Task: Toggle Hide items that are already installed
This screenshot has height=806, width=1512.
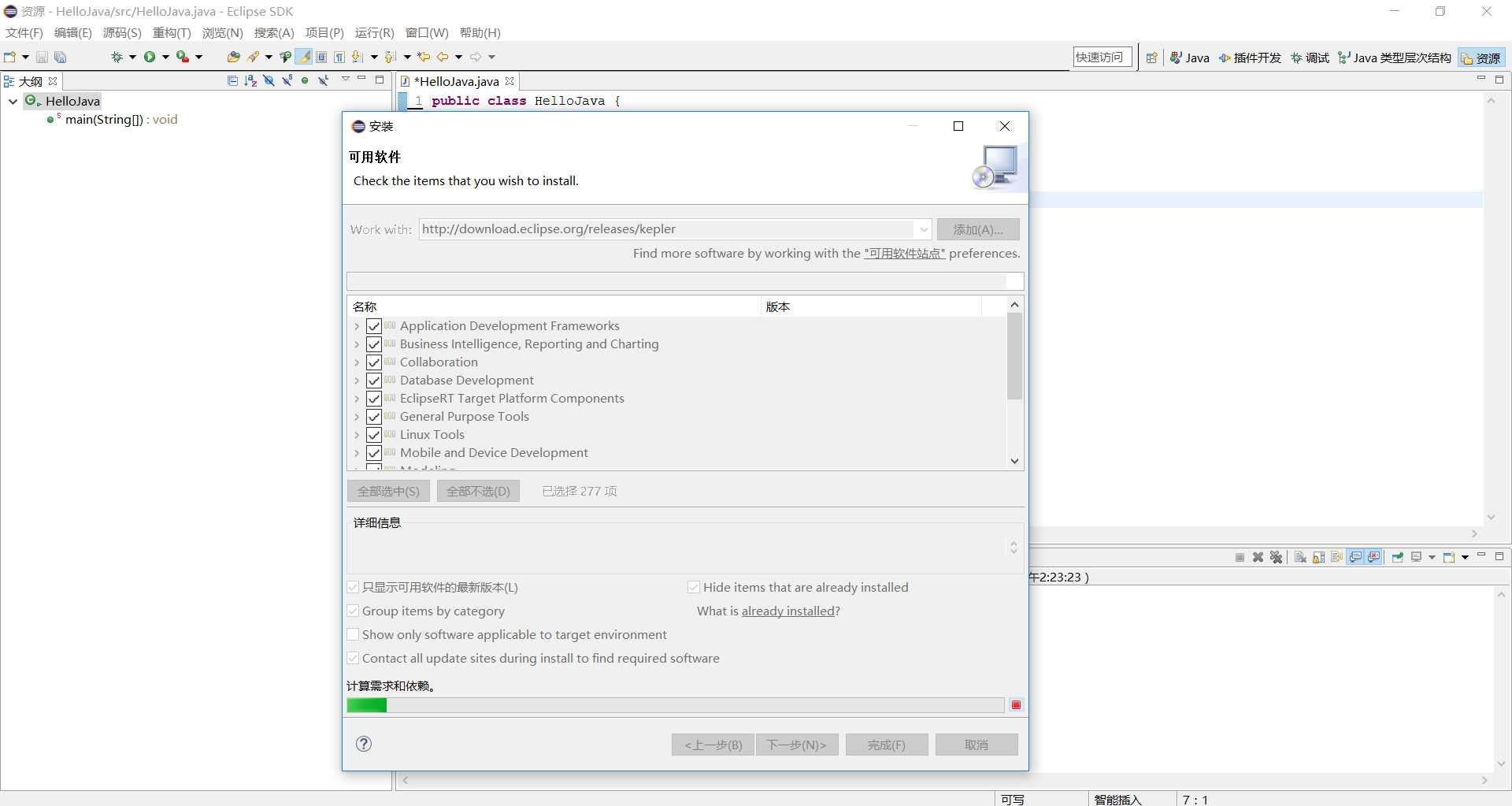Action: pos(694,587)
